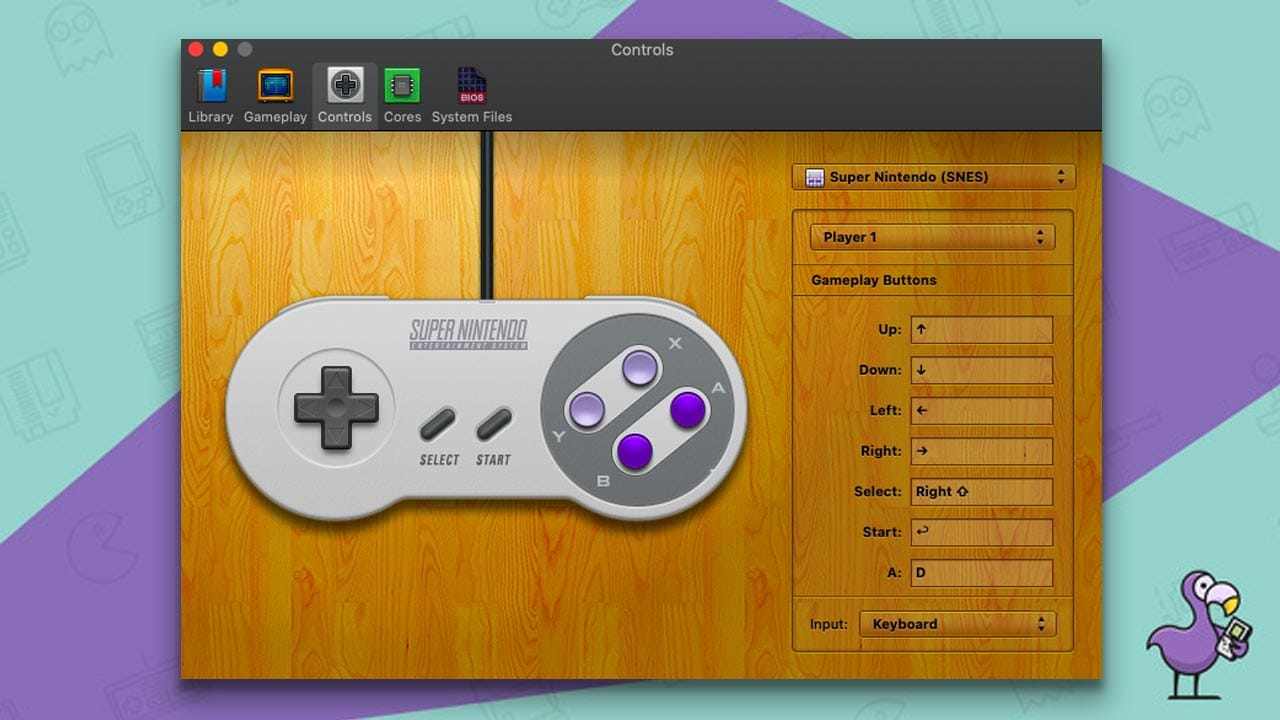This screenshot has width=1280, height=720.
Task: Click the Start key binding field
Action: [x=982, y=532]
